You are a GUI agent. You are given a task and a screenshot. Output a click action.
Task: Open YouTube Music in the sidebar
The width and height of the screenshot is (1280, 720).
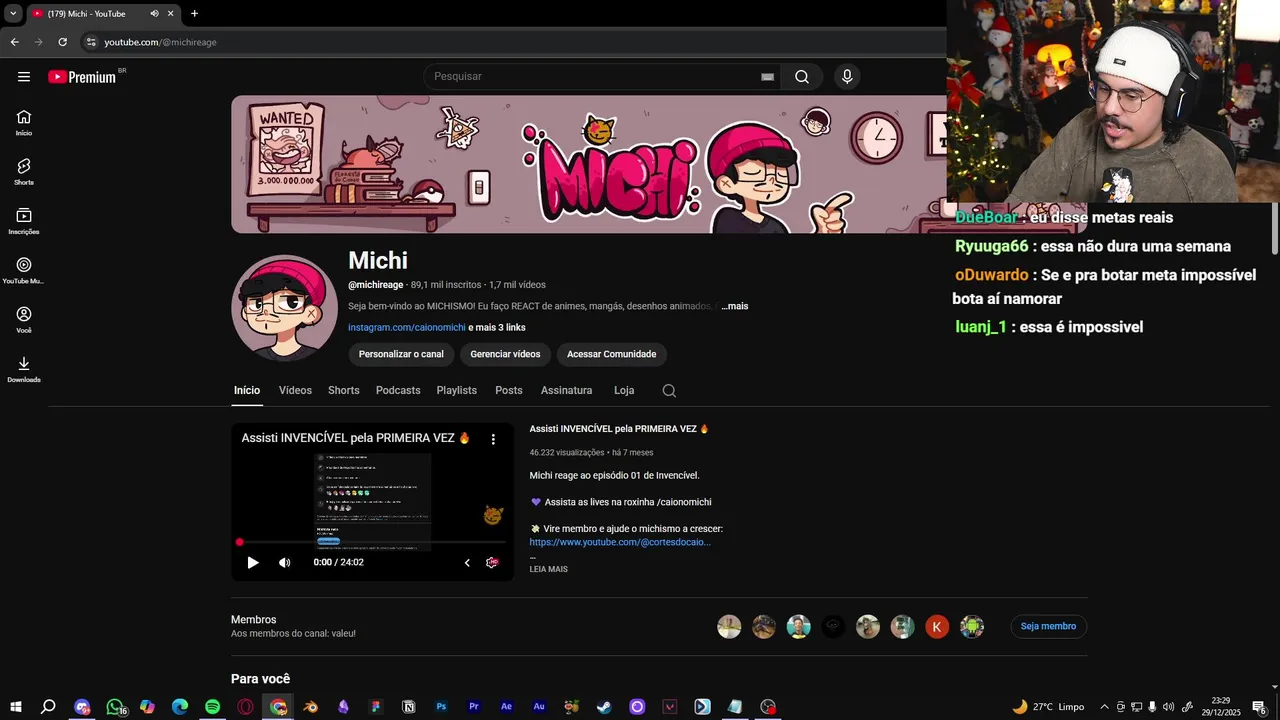point(24,270)
